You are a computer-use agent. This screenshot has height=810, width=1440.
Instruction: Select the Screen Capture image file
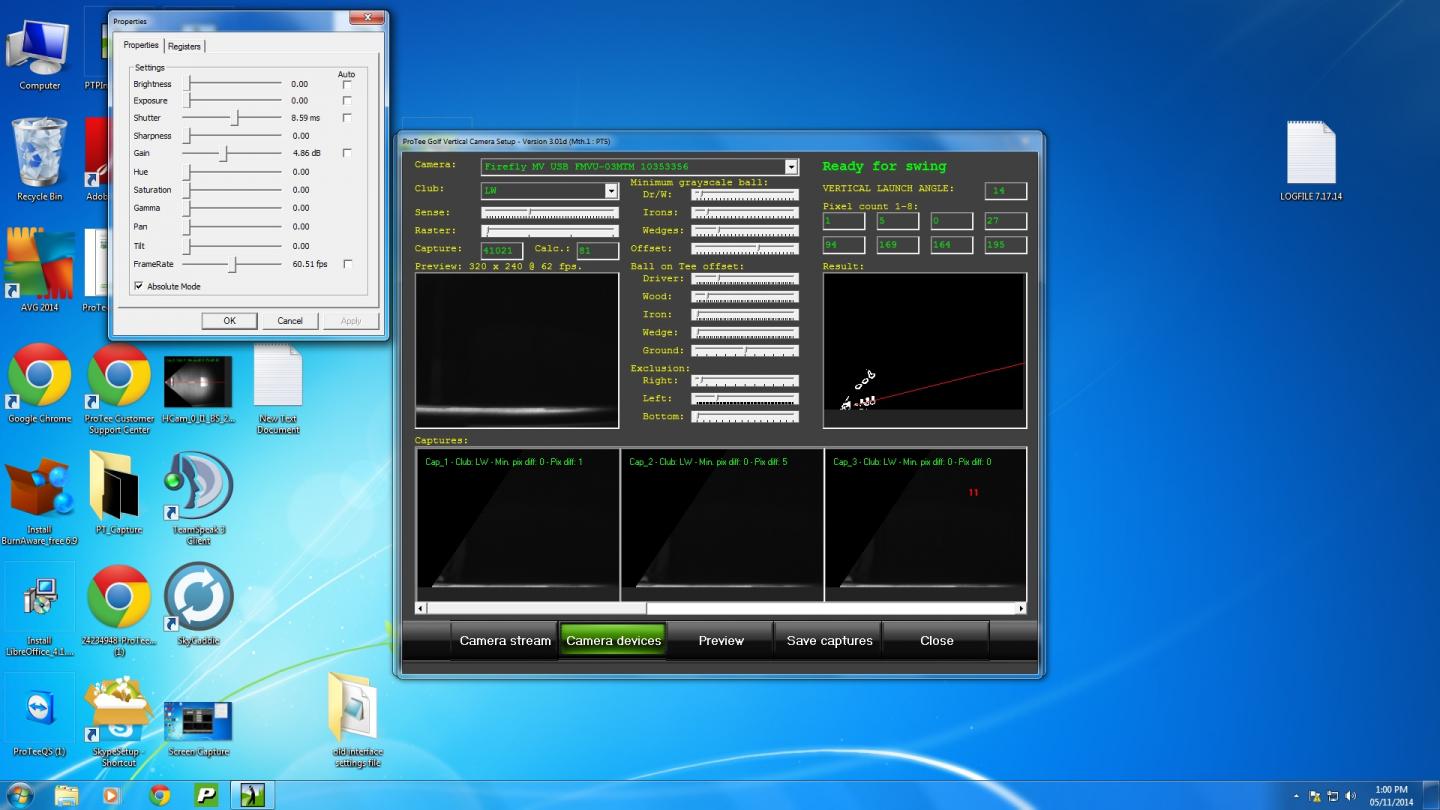tap(198, 728)
